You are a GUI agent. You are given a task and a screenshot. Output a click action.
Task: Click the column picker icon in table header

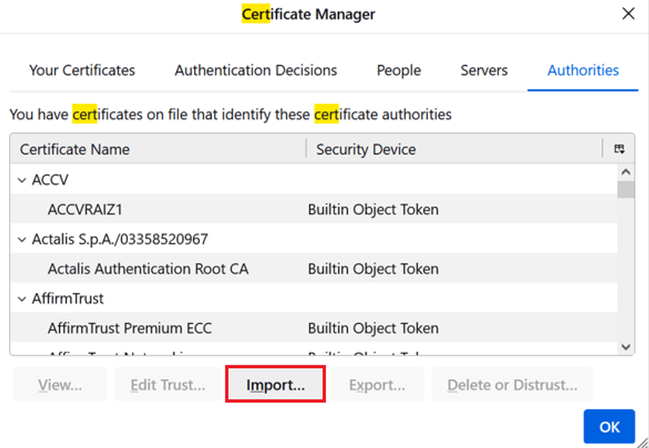pos(619,149)
